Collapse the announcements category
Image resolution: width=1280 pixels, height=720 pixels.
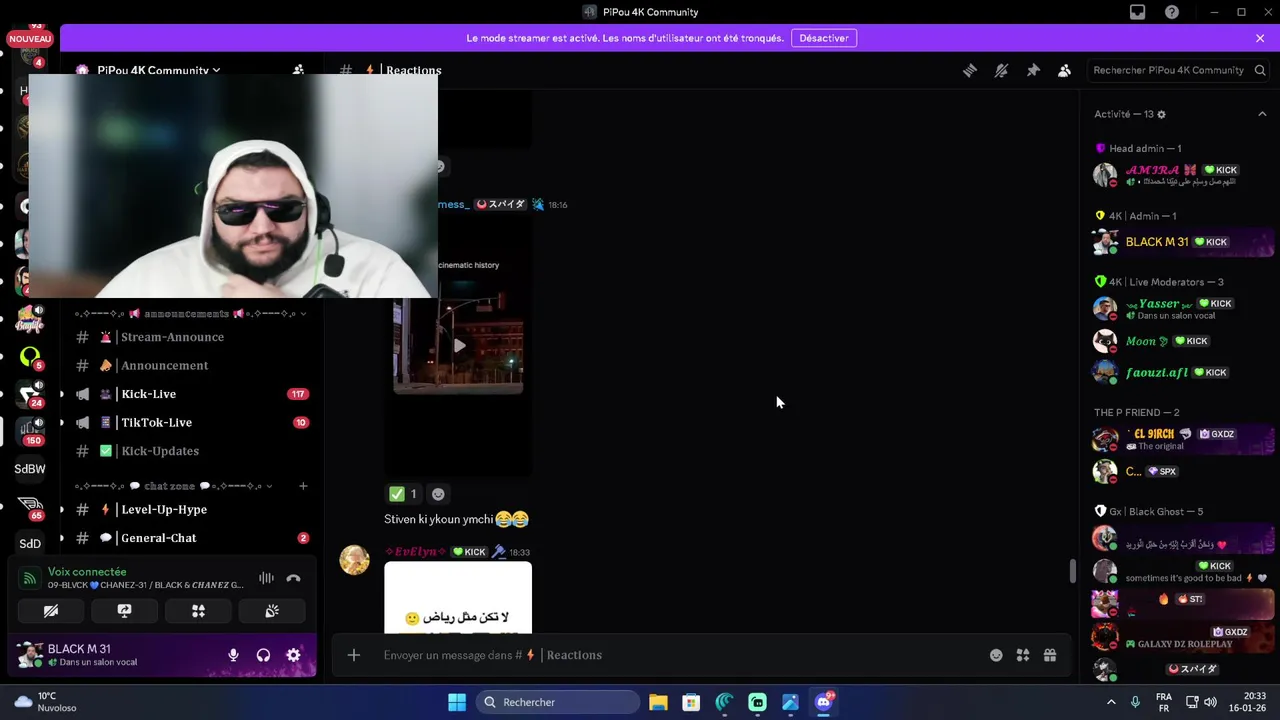coord(190,314)
